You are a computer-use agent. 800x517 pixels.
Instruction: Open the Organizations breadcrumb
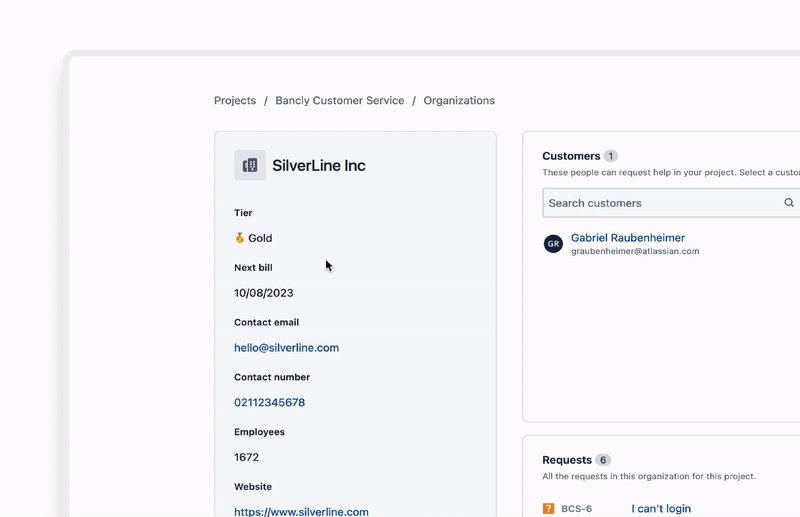pos(459,101)
